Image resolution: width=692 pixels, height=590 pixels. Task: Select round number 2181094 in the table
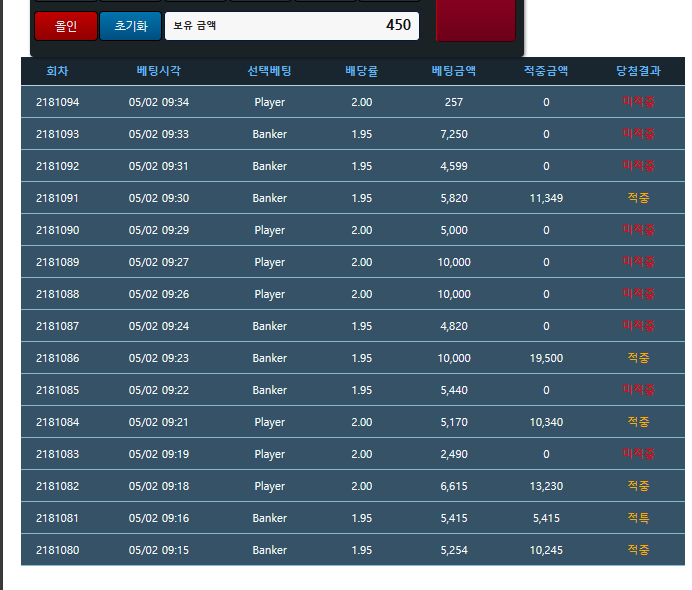click(x=57, y=102)
